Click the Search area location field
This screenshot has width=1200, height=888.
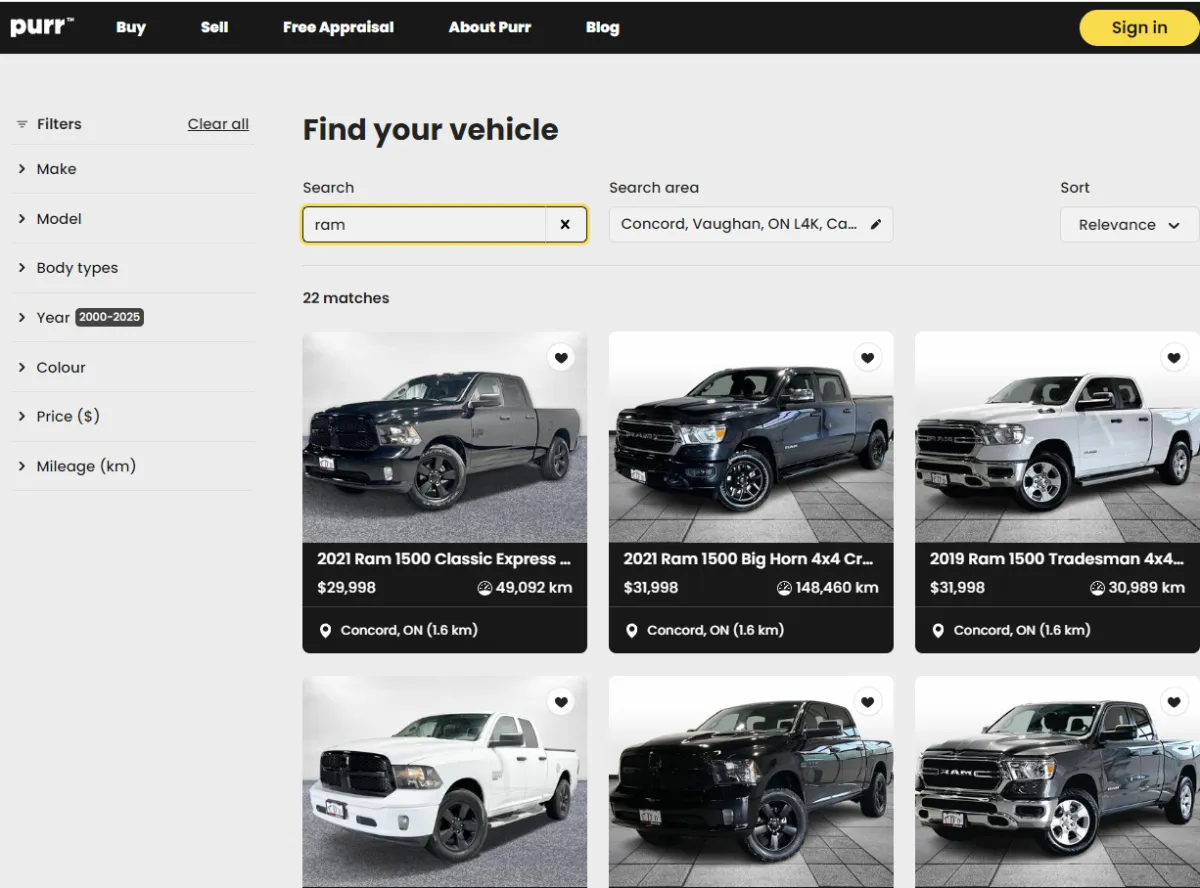point(751,224)
